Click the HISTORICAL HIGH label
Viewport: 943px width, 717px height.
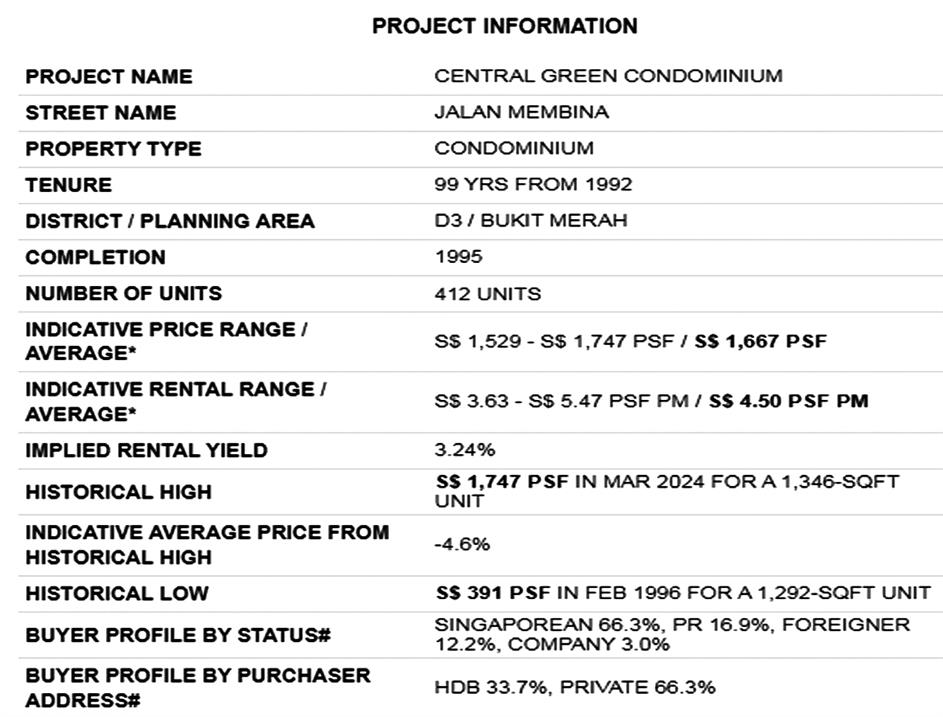coord(118,492)
